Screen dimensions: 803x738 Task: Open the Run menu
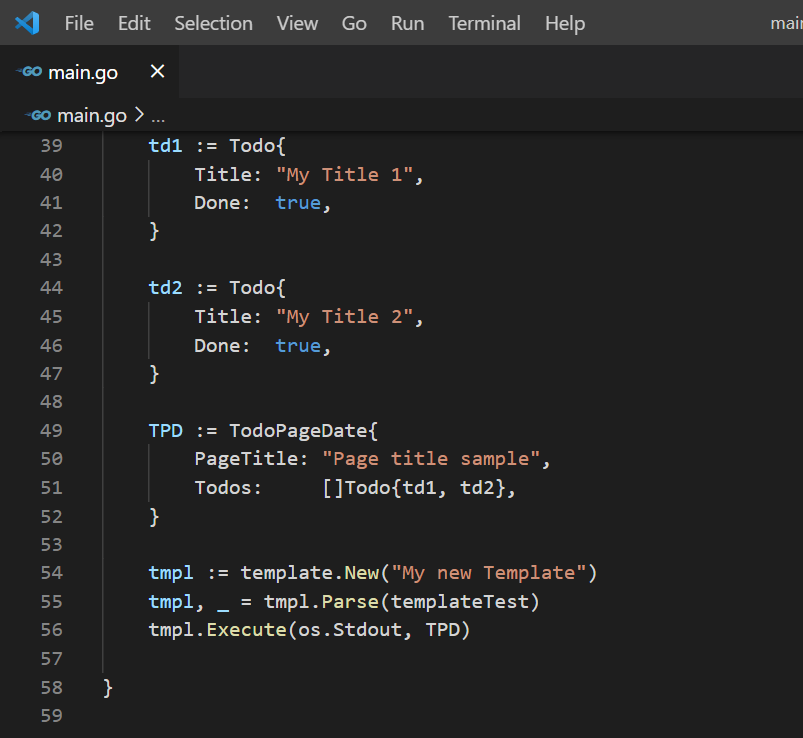tap(407, 24)
